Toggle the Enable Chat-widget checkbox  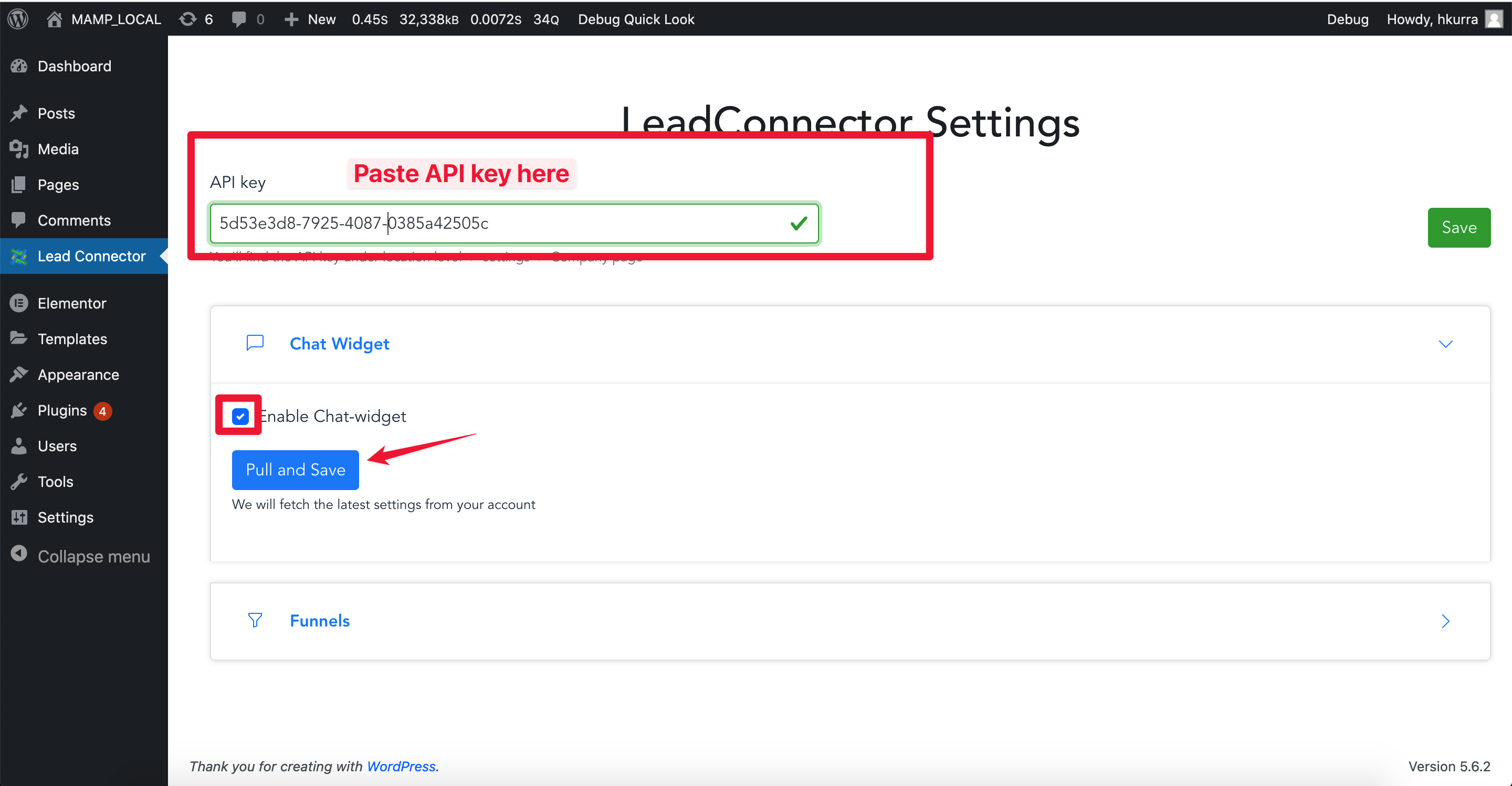[x=240, y=416]
